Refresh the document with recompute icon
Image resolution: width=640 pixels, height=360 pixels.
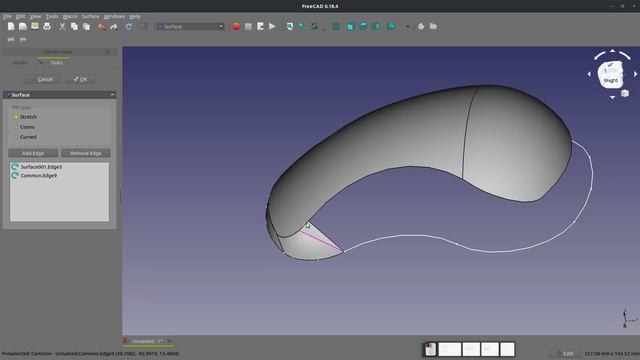point(129,27)
